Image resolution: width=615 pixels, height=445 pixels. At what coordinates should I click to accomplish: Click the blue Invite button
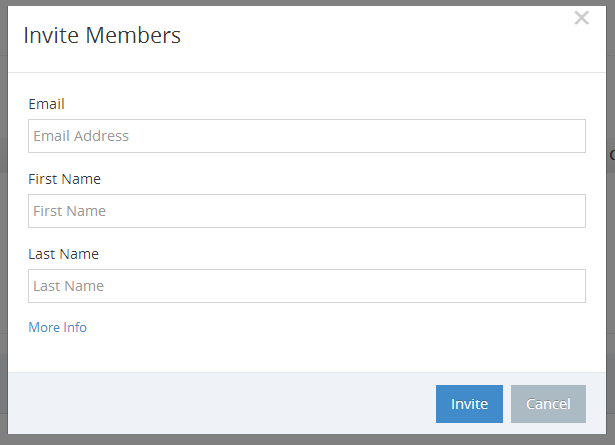pos(469,404)
